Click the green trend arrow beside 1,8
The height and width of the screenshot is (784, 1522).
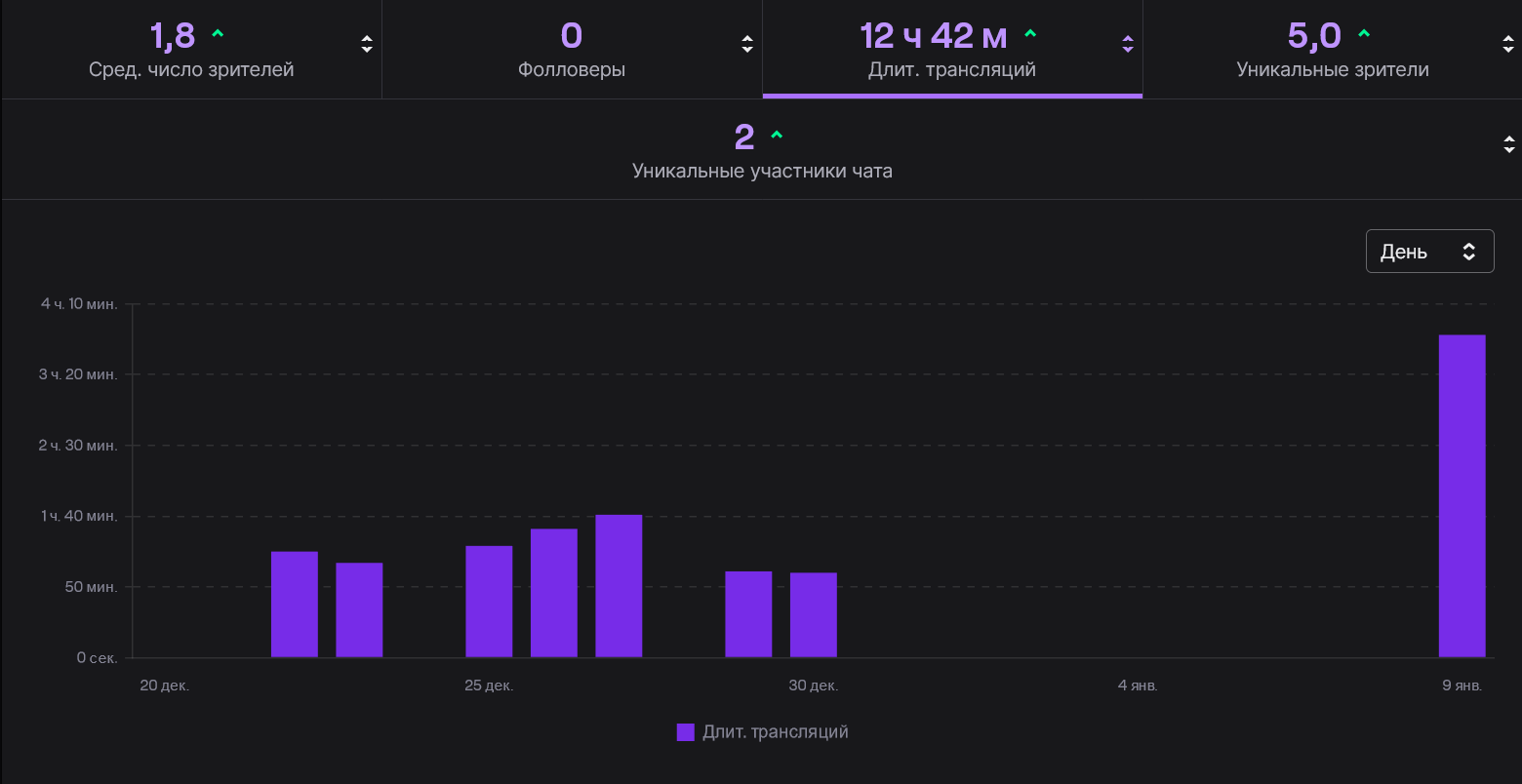(x=218, y=34)
